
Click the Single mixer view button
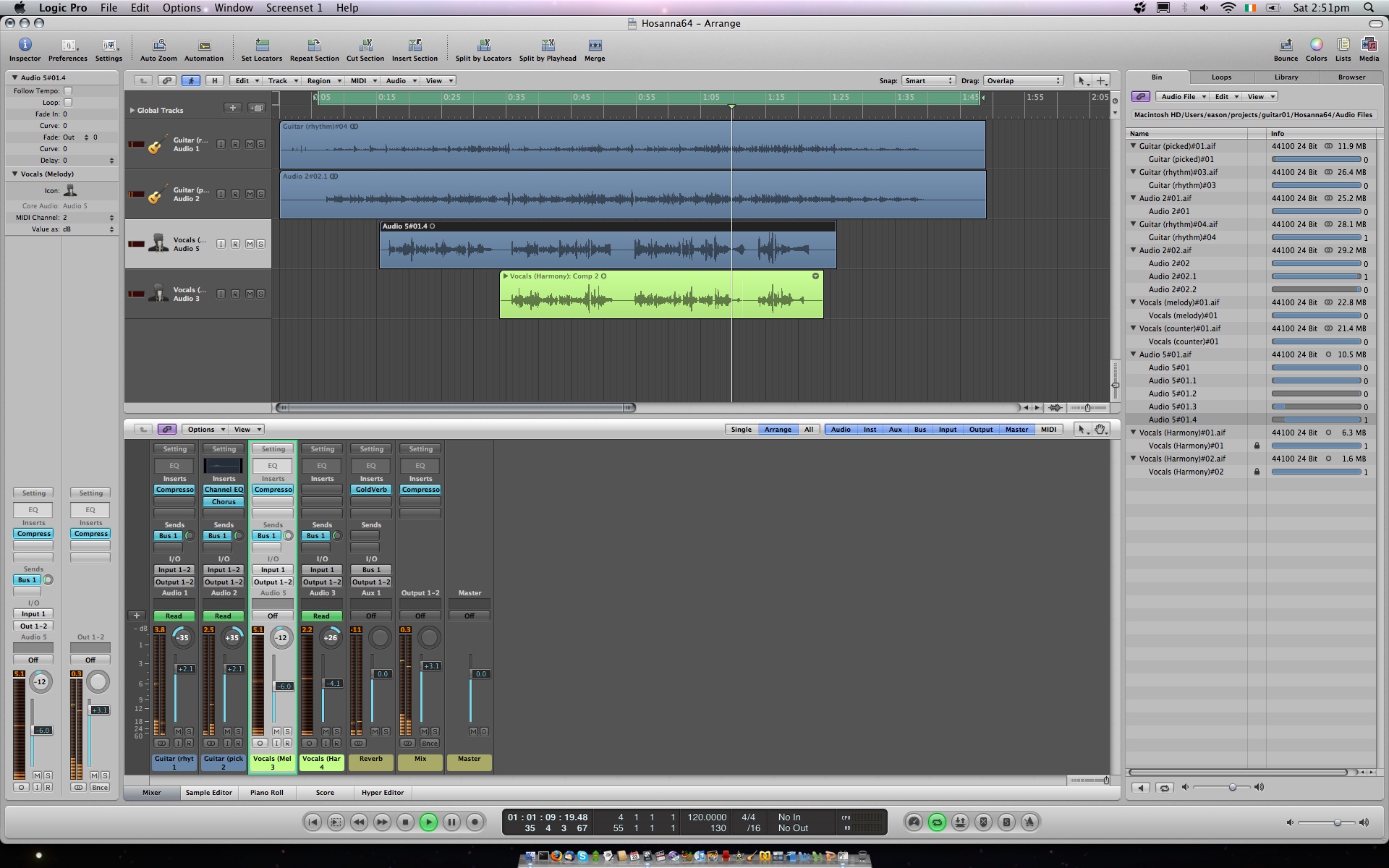click(741, 429)
